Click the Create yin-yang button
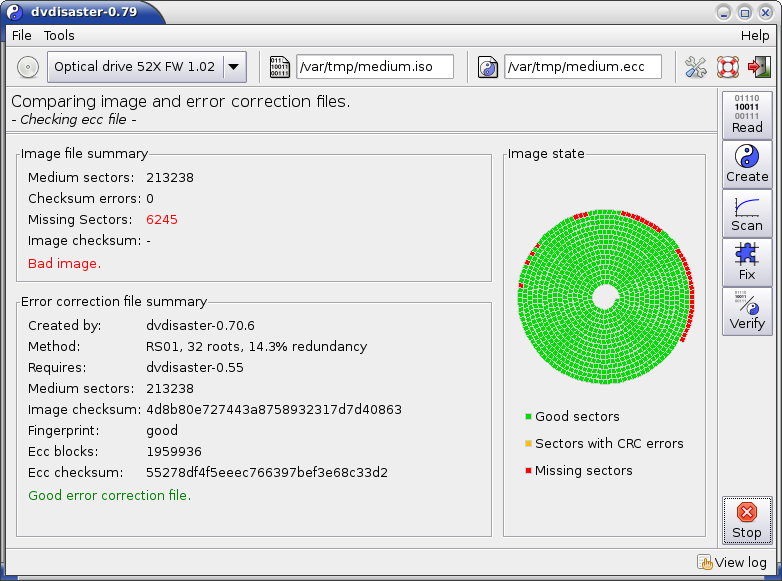Image resolution: width=782 pixels, height=581 pixels. [747, 163]
